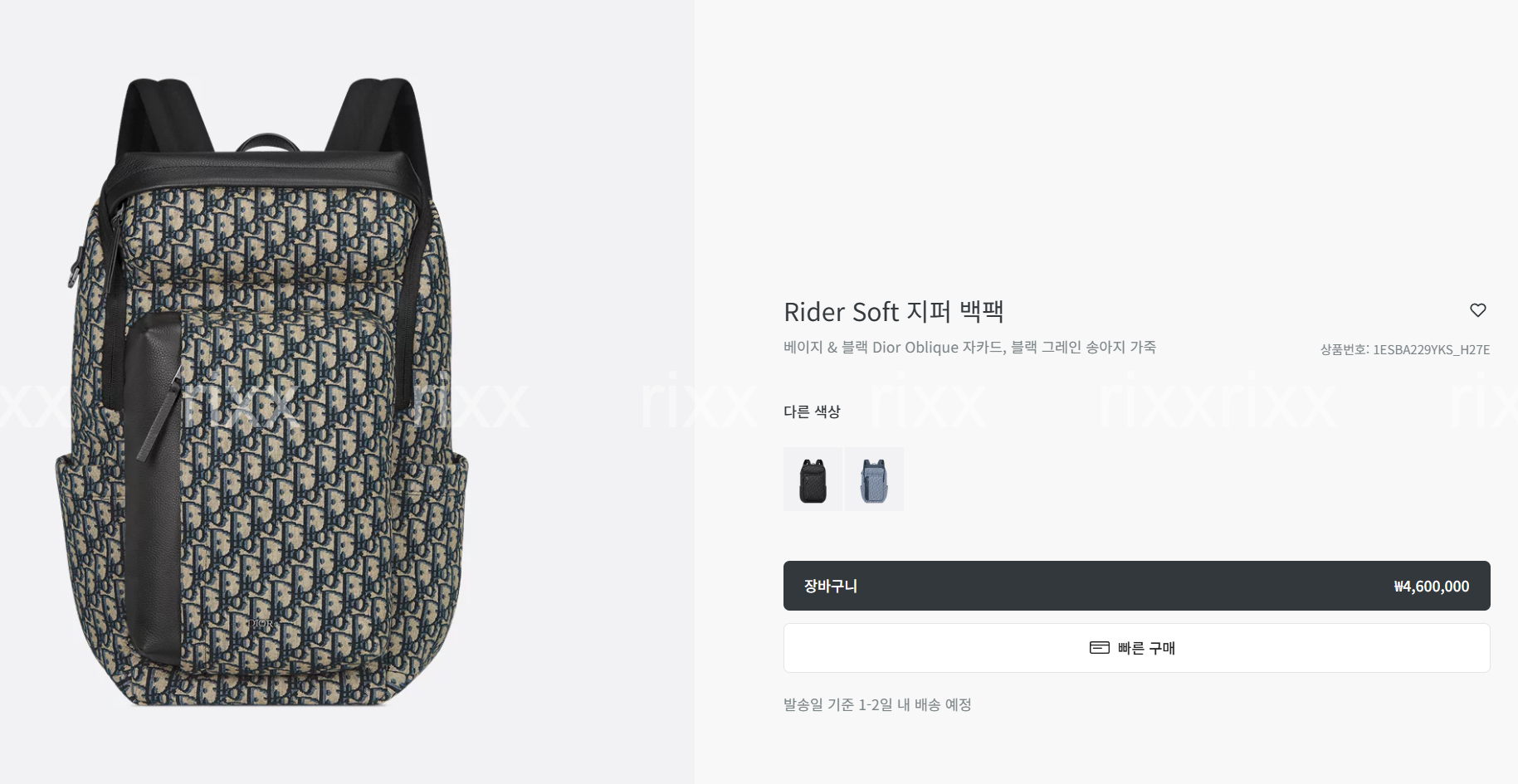
Task: Select the blue backpack color option
Action: pos(874,480)
